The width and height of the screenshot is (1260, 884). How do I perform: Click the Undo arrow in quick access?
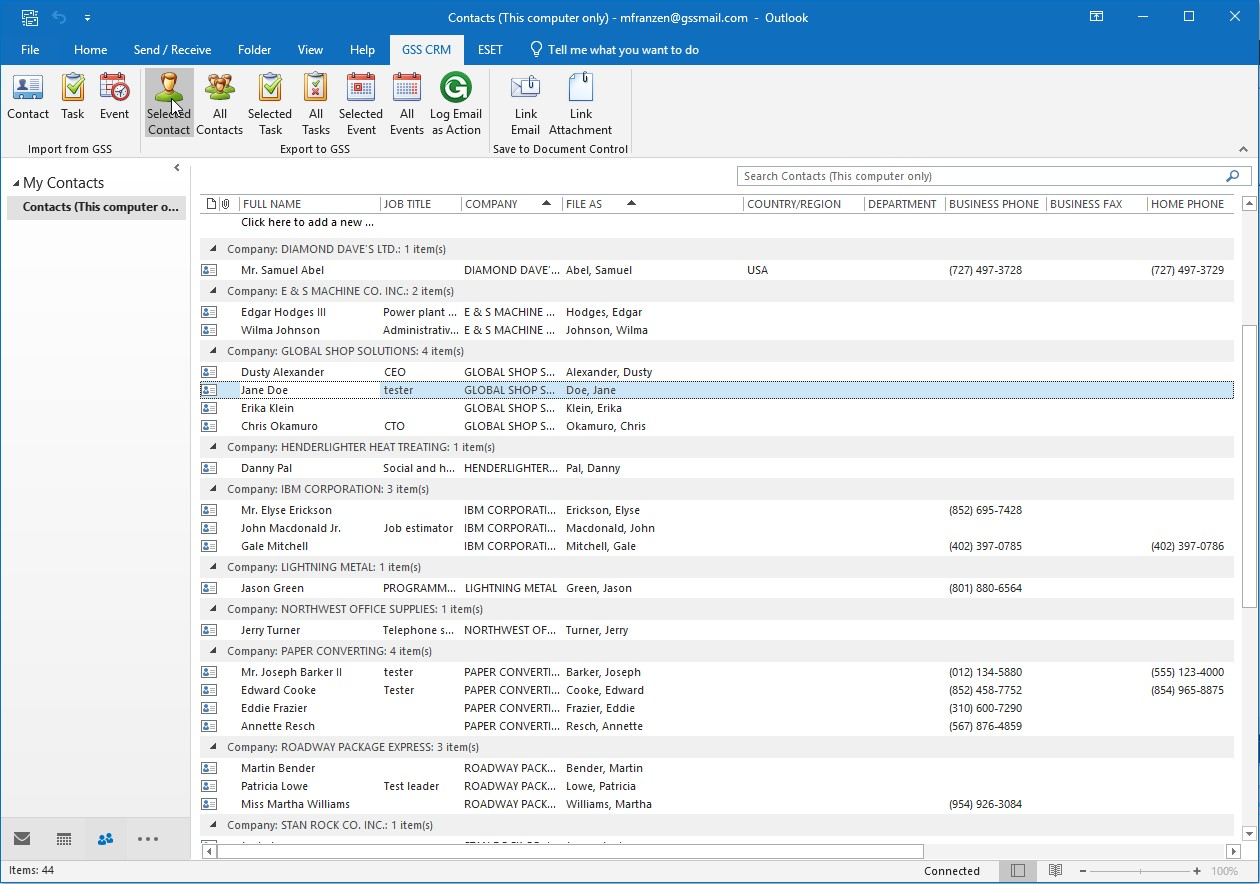tap(58, 17)
